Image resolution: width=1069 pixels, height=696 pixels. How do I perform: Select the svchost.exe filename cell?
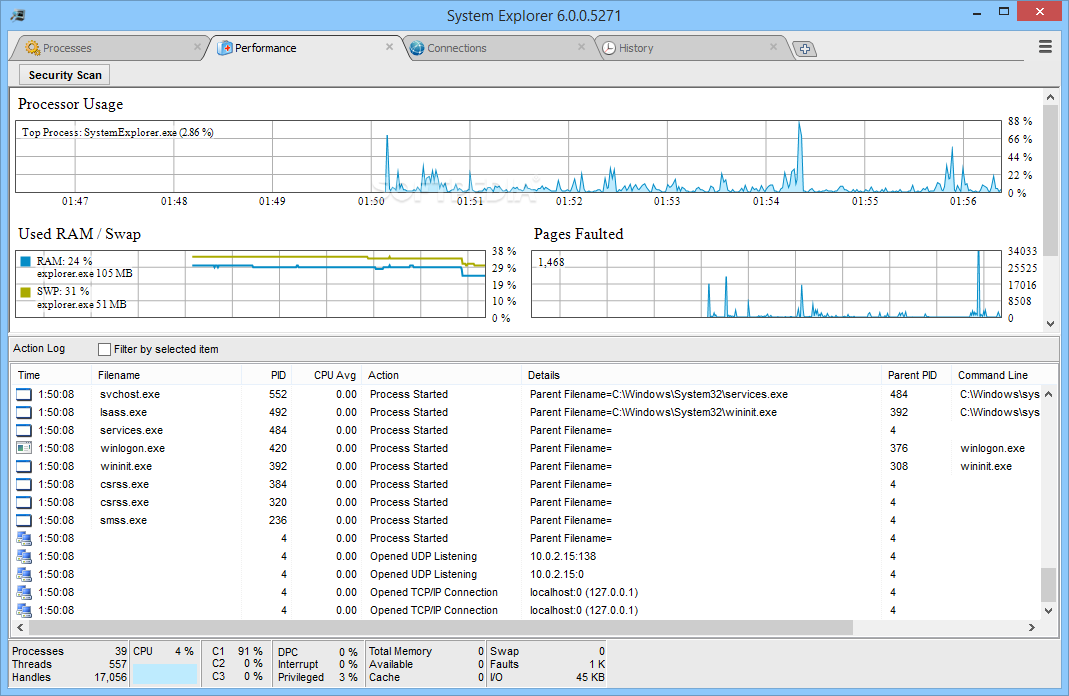[x=130, y=394]
